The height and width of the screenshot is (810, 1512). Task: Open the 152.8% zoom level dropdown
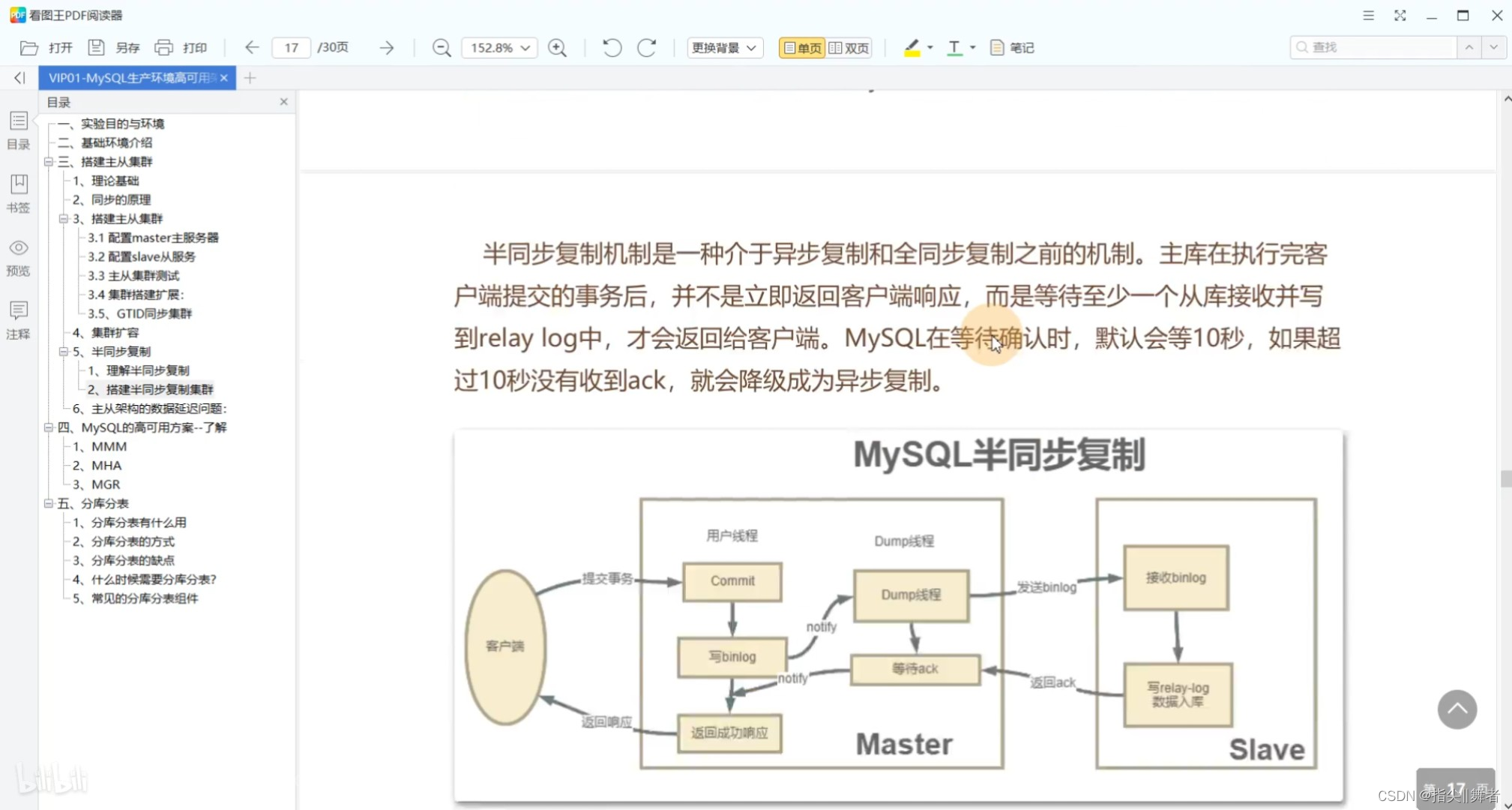click(499, 48)
